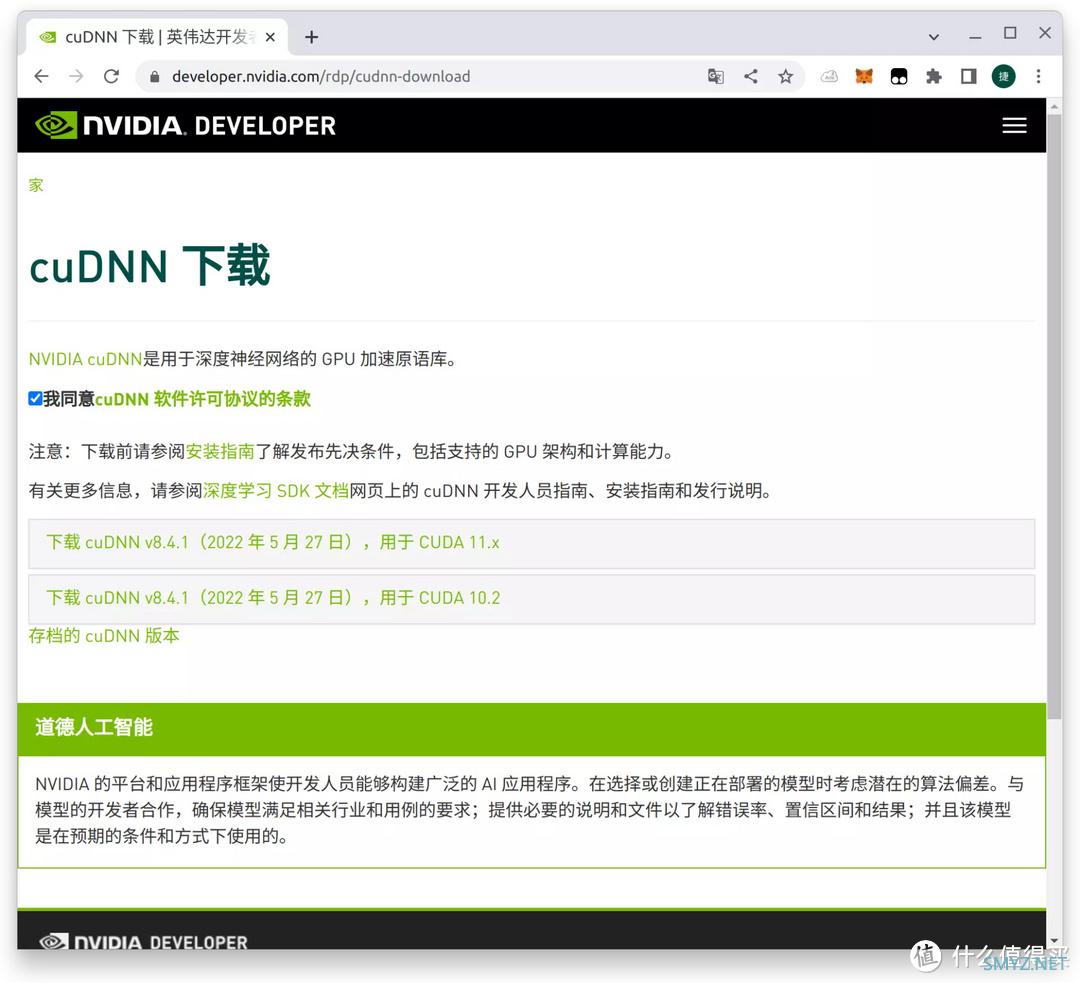Open the MetaMask fox extension
Viewport: 1080px width, 983px height.
pos(864,76)
